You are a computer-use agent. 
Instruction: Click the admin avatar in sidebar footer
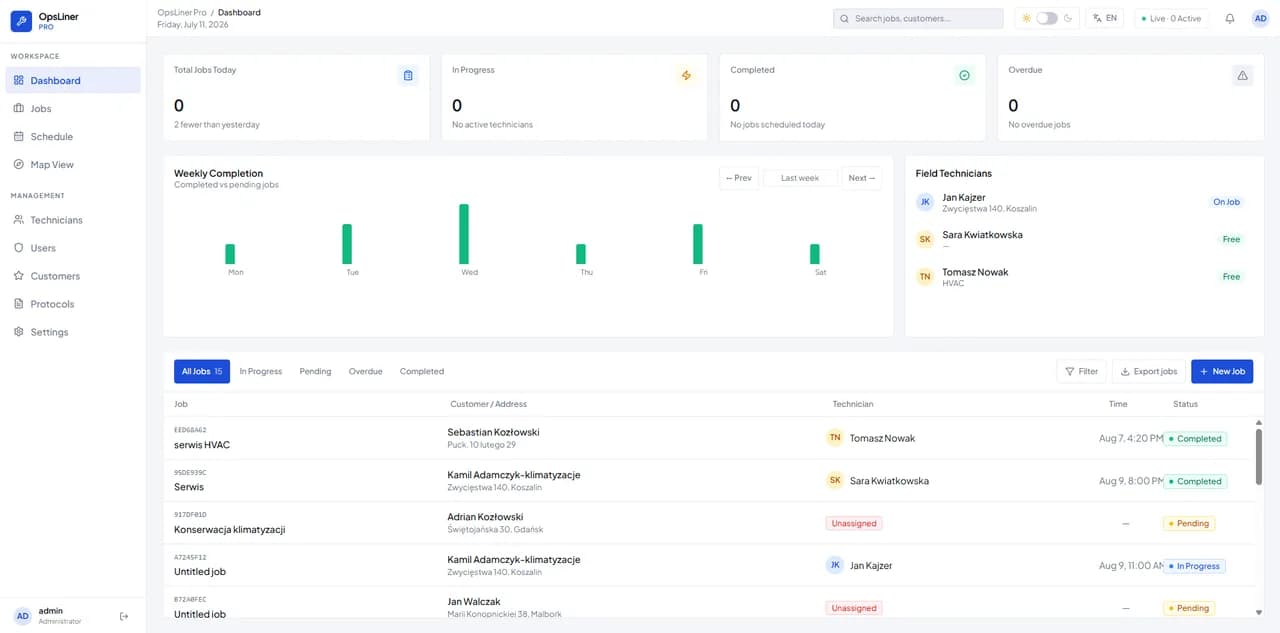22,616
